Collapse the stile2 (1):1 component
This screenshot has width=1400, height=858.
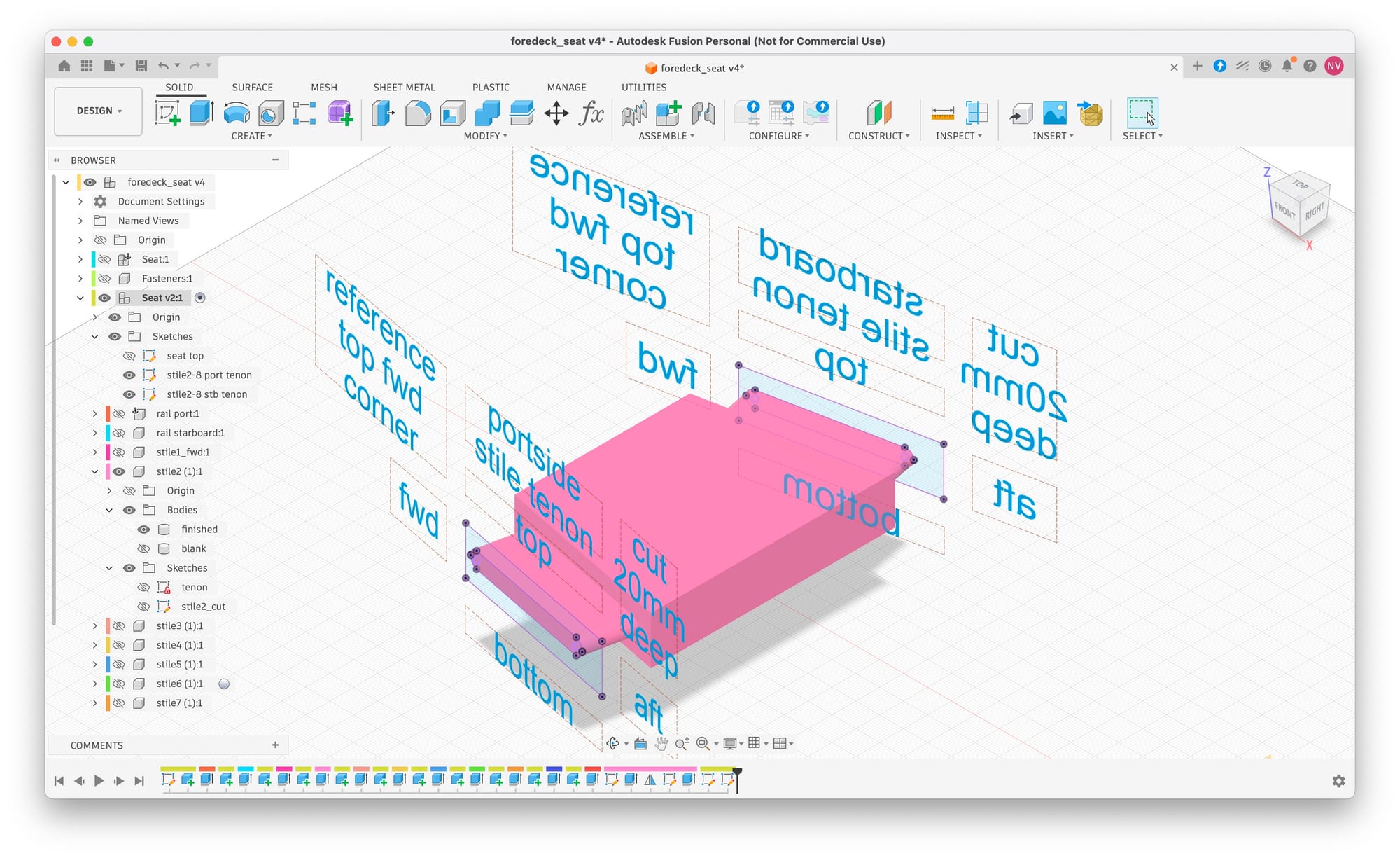pos(94,471)
